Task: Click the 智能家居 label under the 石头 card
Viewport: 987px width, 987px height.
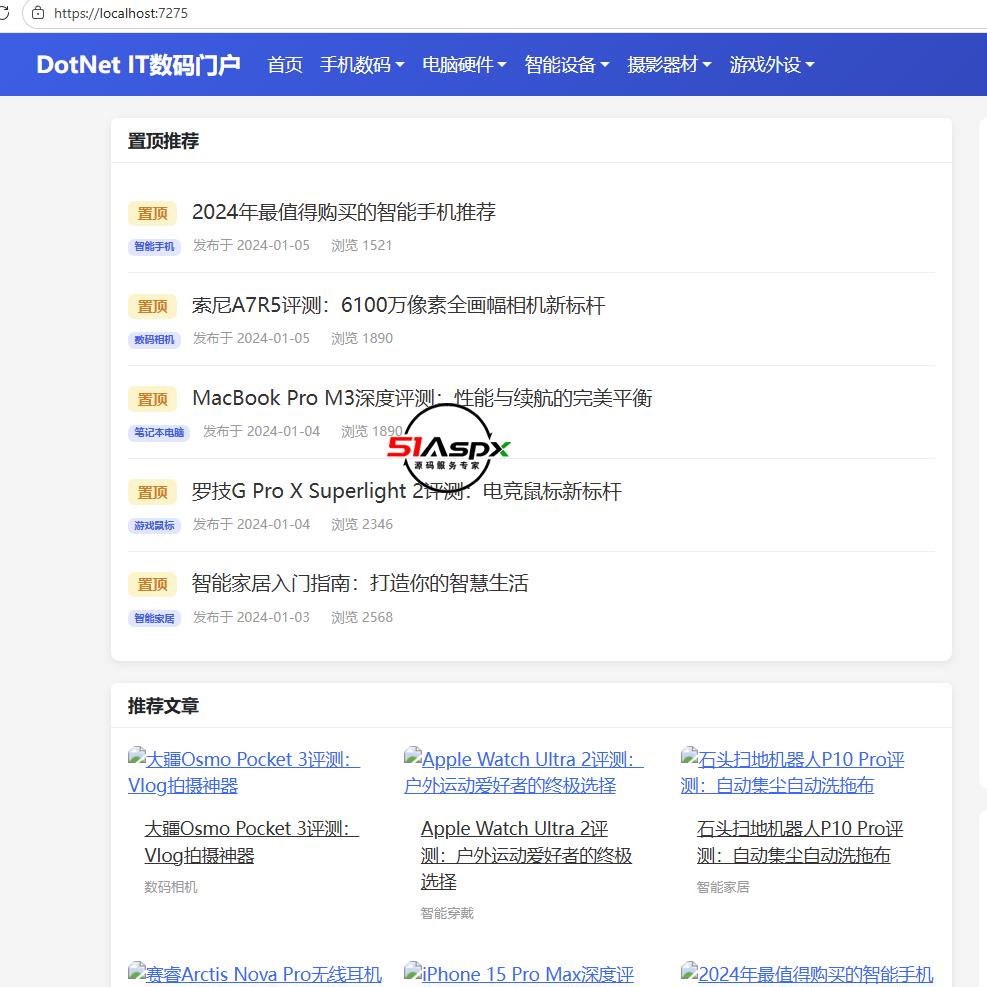Action: 723,887
